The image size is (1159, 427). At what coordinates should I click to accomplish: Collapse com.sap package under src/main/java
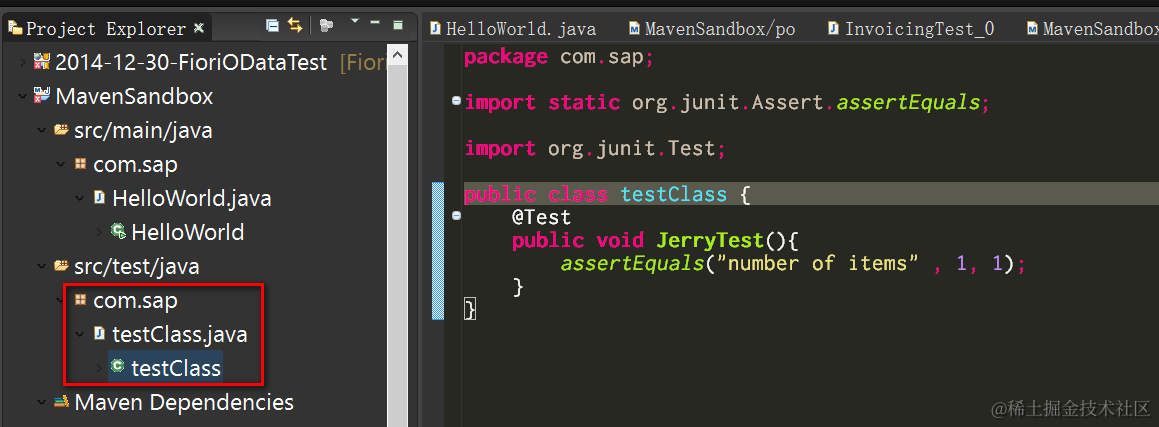tap(61, 165)
